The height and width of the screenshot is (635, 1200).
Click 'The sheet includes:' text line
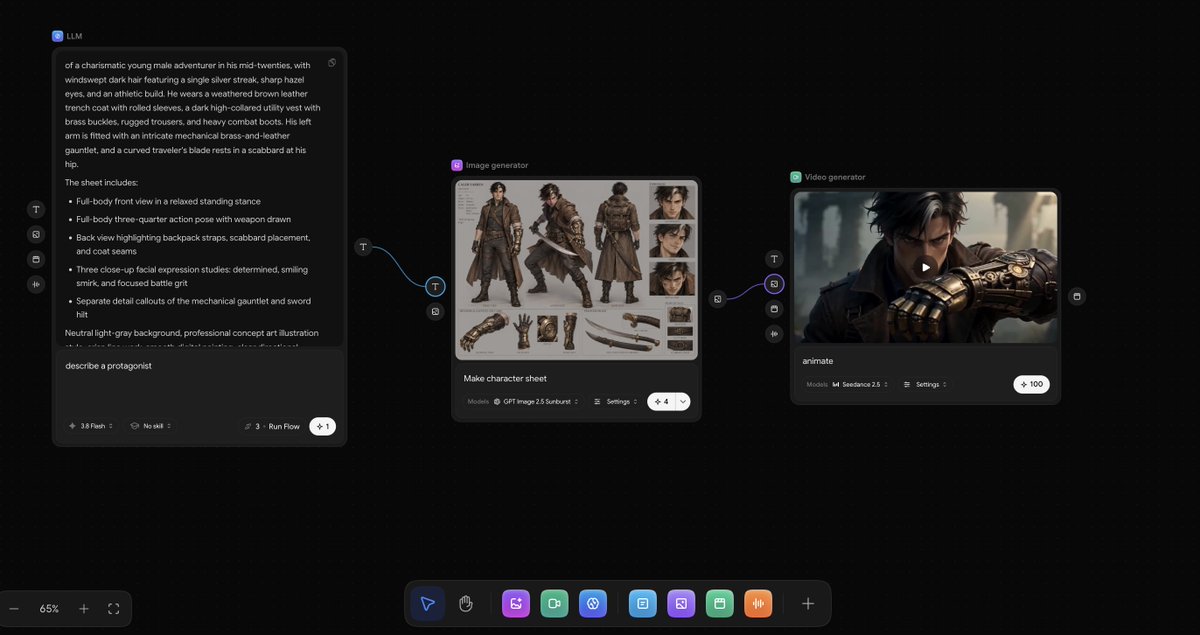[x=101, y=182]
